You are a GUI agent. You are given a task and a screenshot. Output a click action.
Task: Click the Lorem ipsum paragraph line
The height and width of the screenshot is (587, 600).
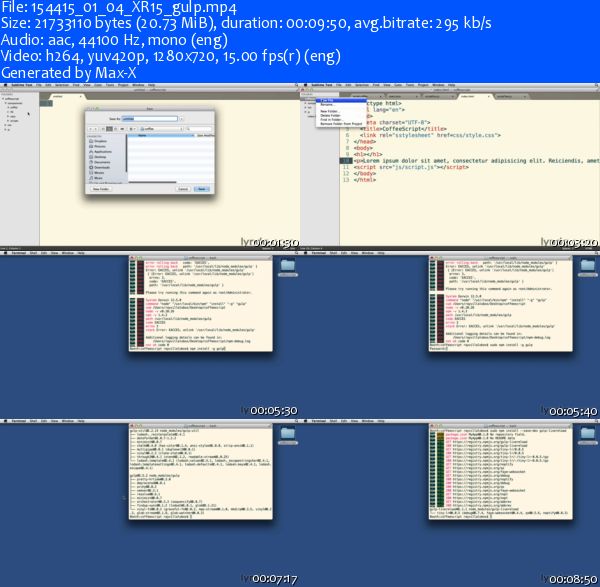point(476,161)
